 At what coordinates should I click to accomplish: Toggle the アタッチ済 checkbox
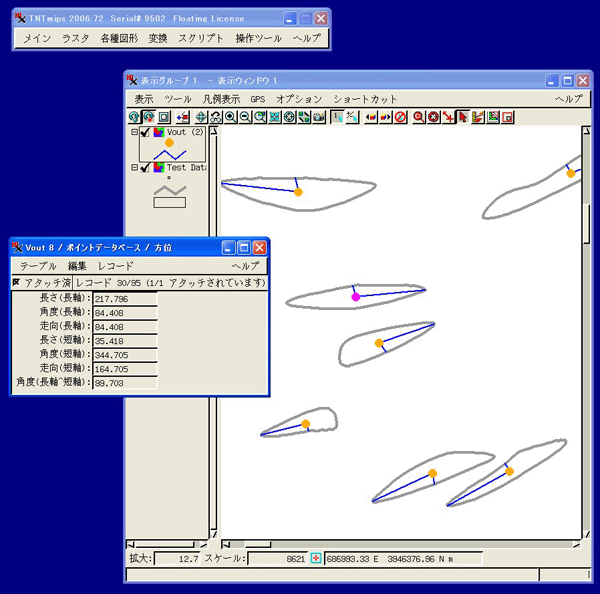point(16,283)
